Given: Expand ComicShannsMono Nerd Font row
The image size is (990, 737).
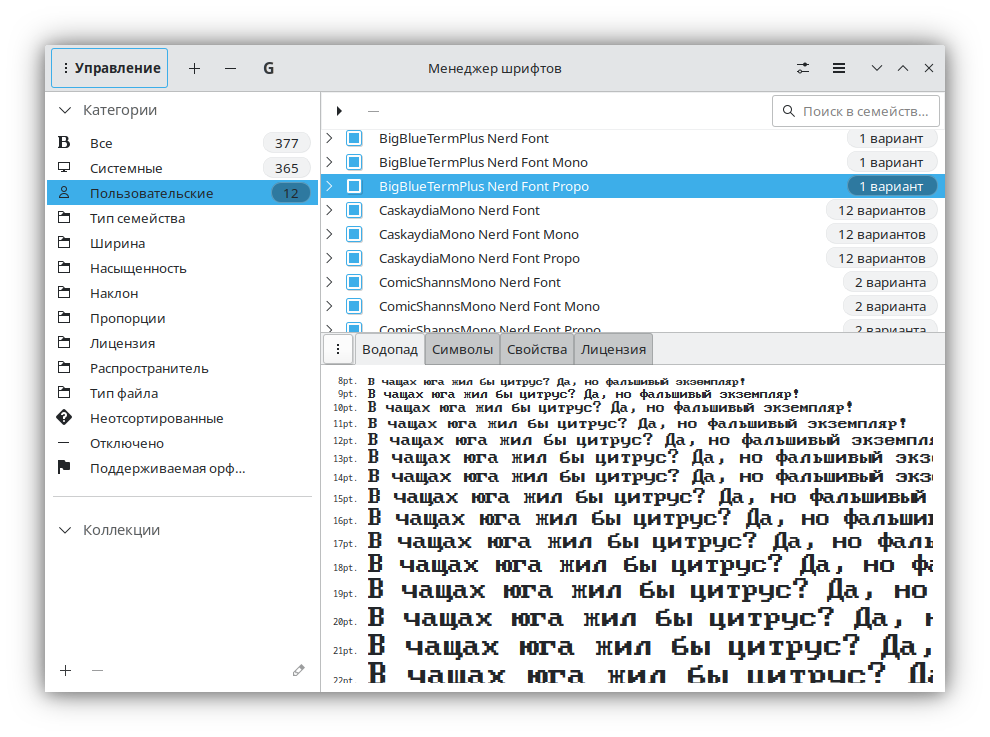Looking at the screenshot, I should click(x=329, y=282).
